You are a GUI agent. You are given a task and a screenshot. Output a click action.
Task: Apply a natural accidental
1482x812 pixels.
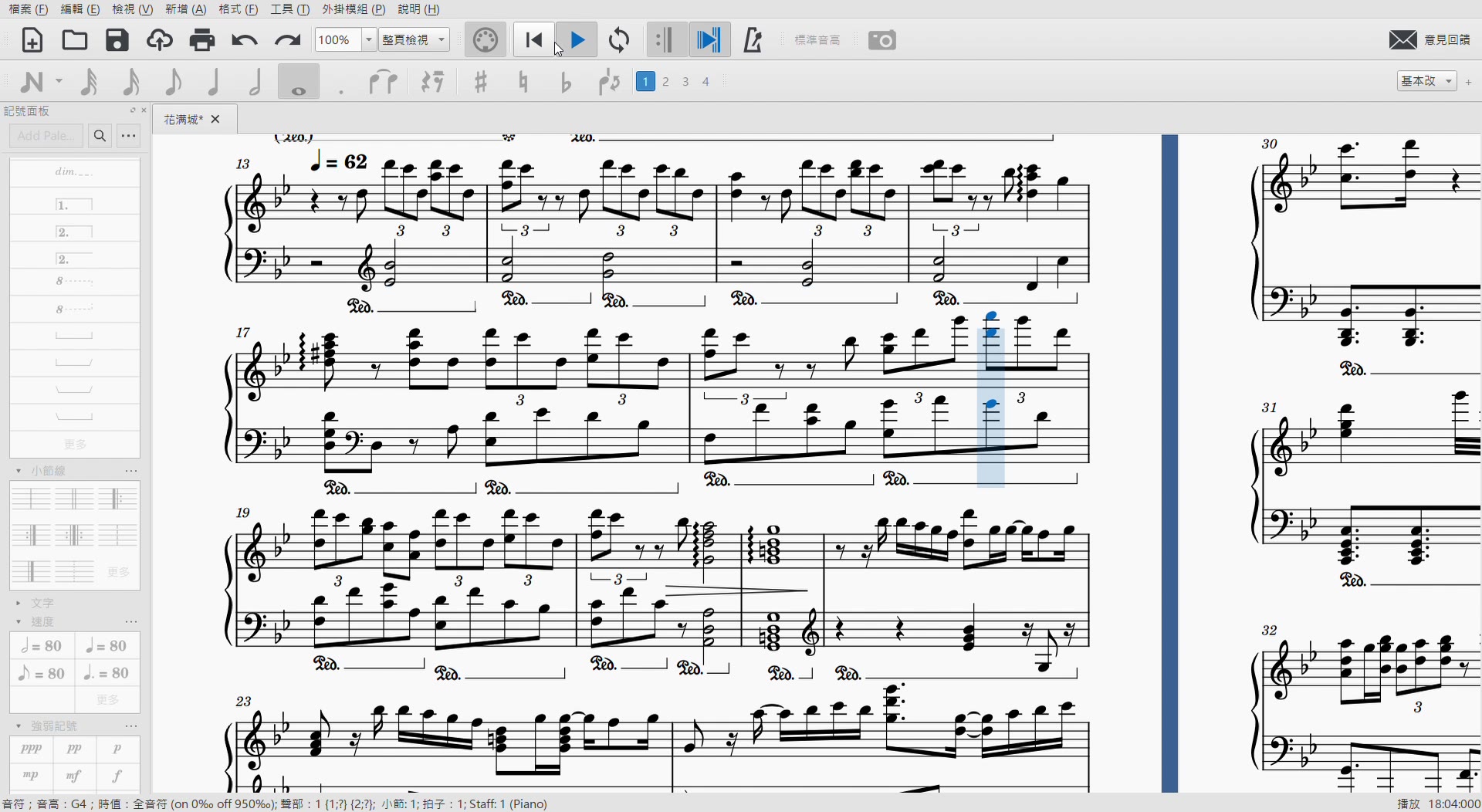pos(523,81)
